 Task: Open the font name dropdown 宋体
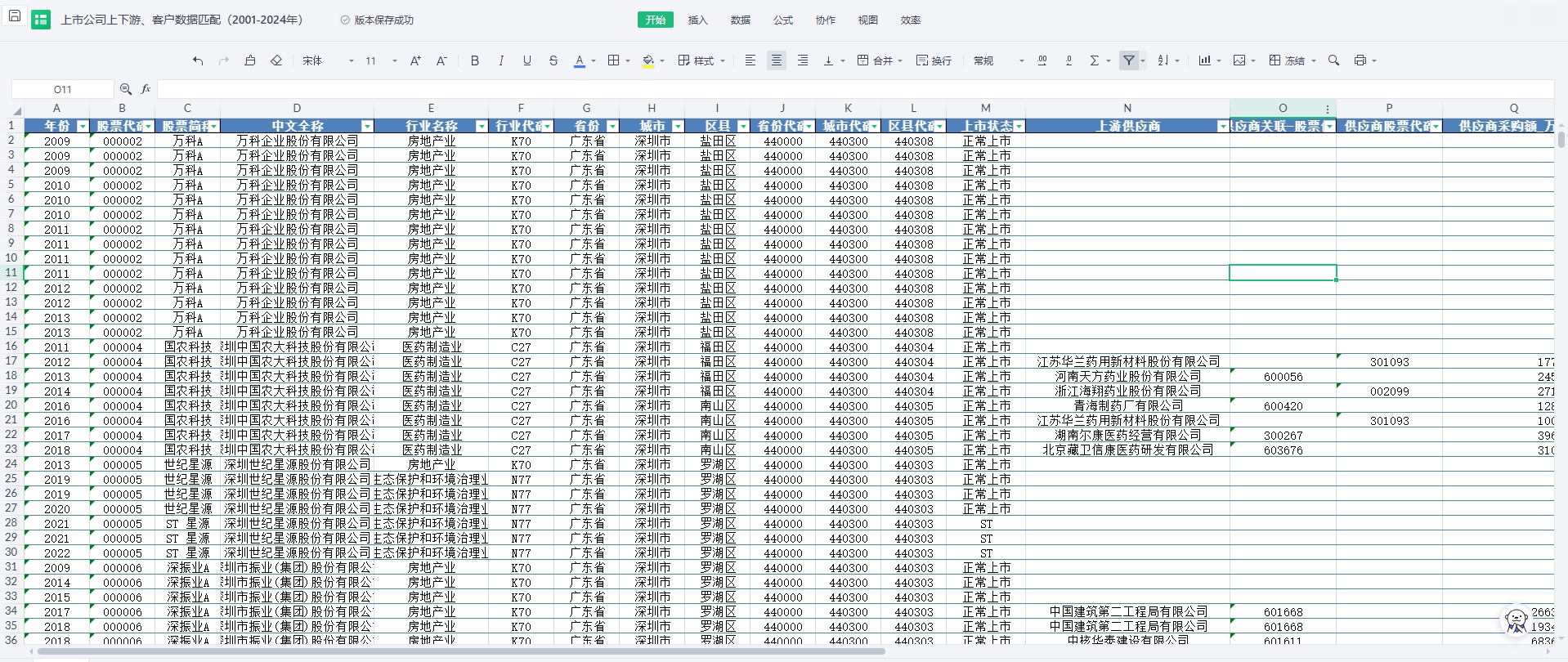click(328, 60)
